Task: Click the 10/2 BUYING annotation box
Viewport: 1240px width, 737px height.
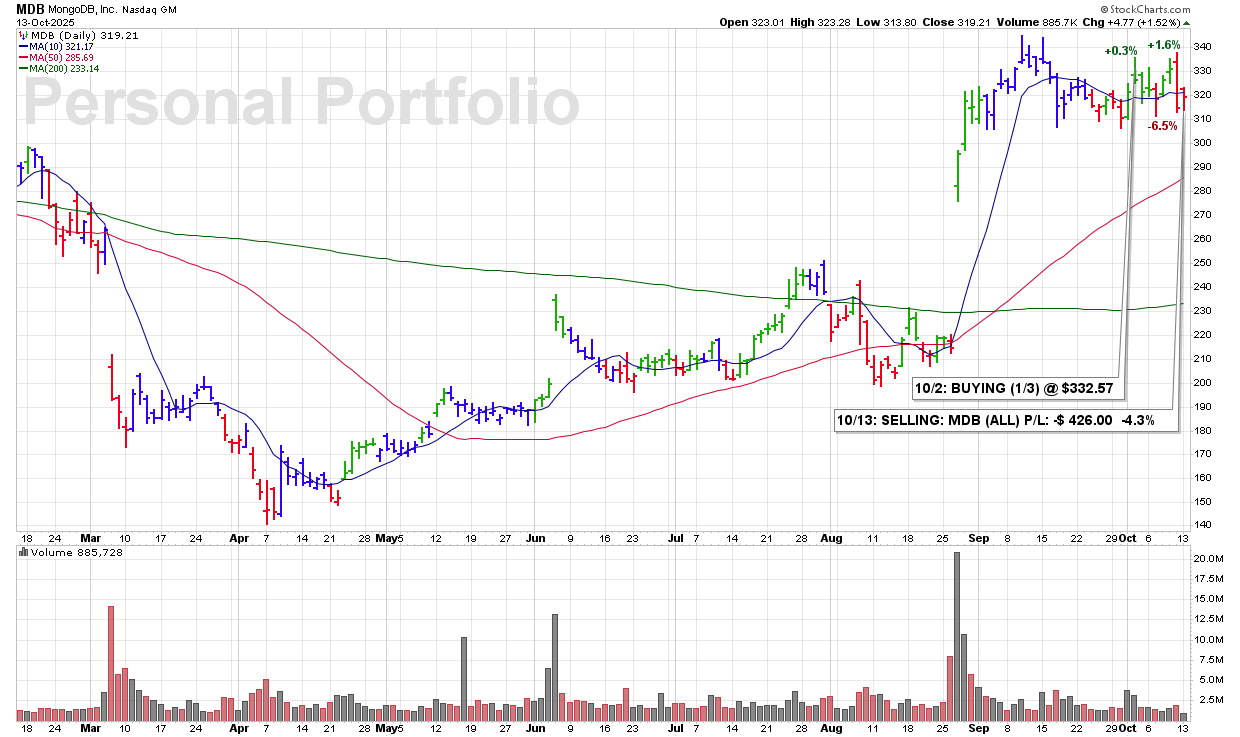Action: (x=1015, y=387)
